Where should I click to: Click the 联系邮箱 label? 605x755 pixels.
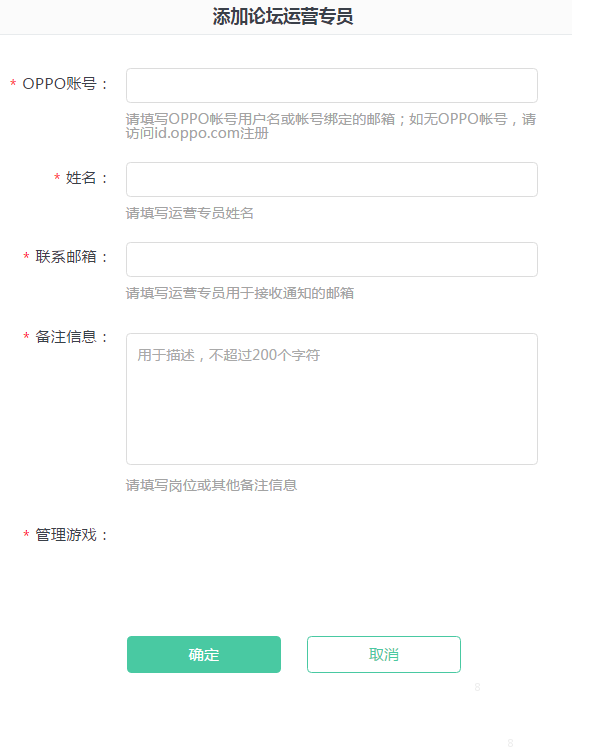[73, 258]
